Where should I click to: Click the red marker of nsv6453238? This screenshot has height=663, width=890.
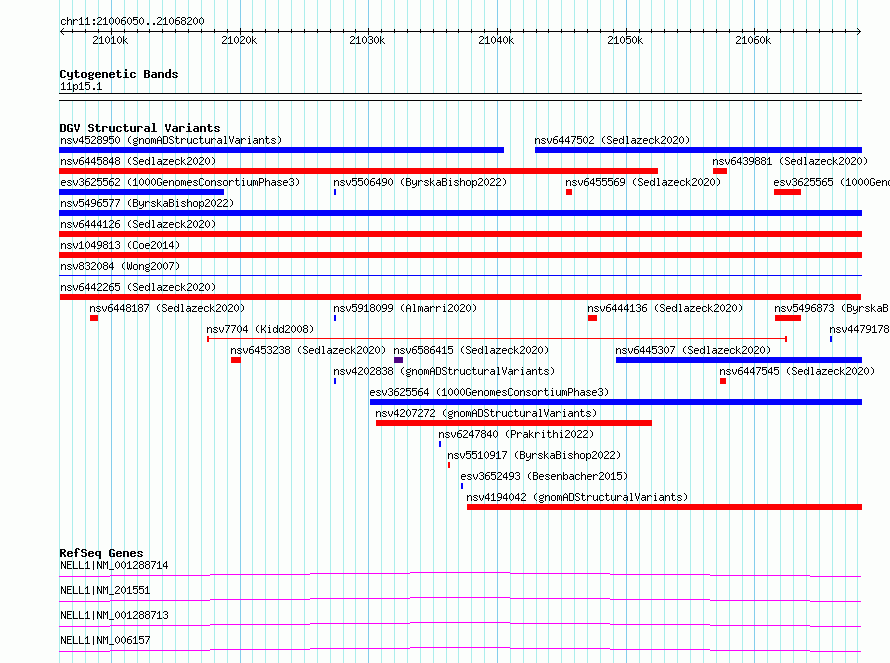click(236, 360)
